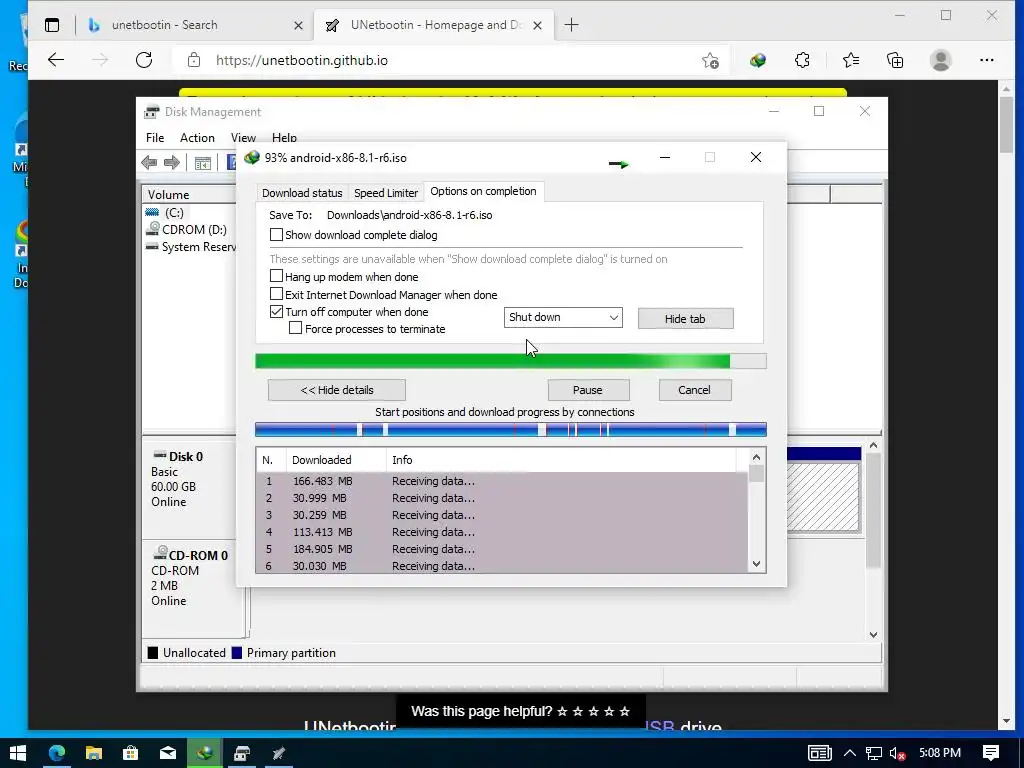The width and height of the screenshot is (1024, 768).
Task: Open the Extensions puzzle icon in Edge
Action: pyautogui.click(x=802, y=61)
